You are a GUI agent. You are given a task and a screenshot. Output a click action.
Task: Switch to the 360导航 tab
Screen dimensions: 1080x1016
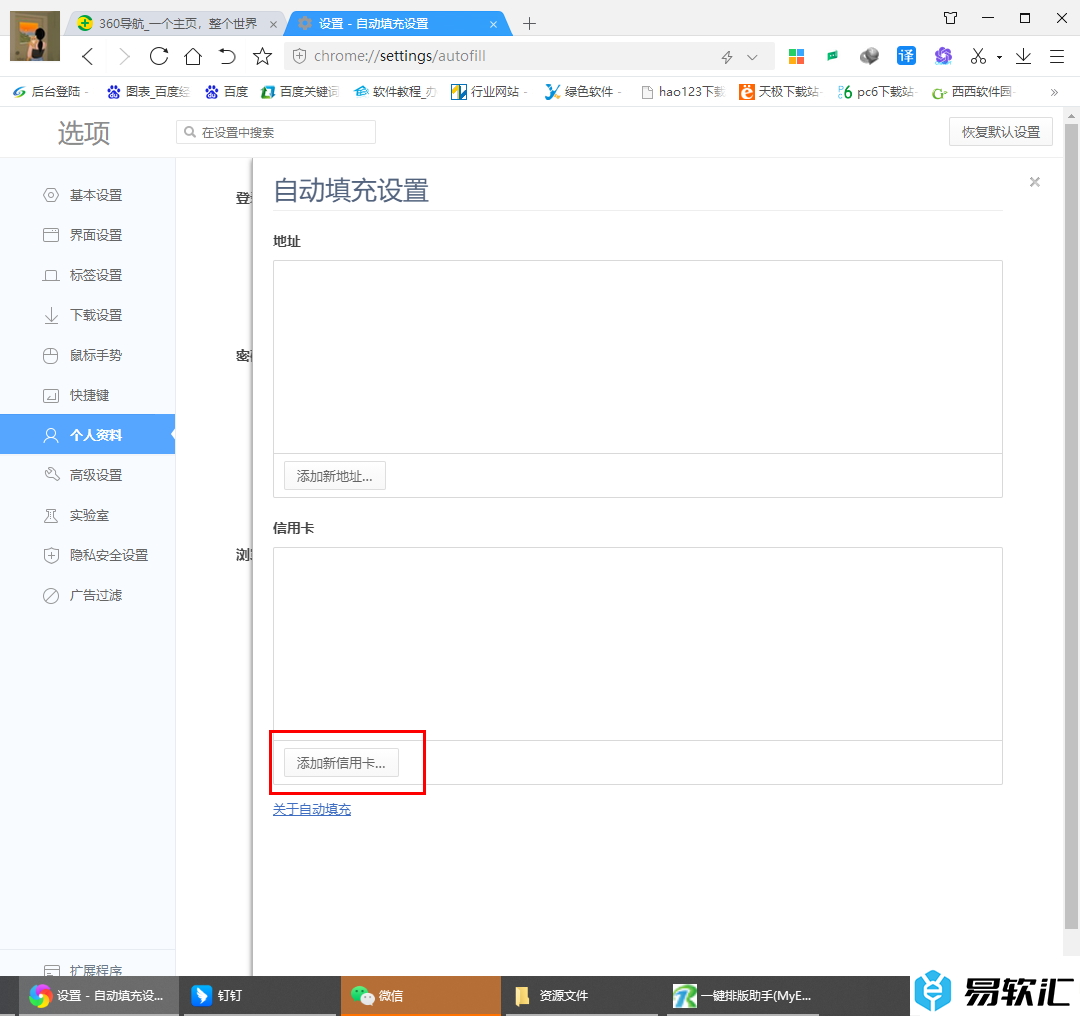click(x=176, y=23)
